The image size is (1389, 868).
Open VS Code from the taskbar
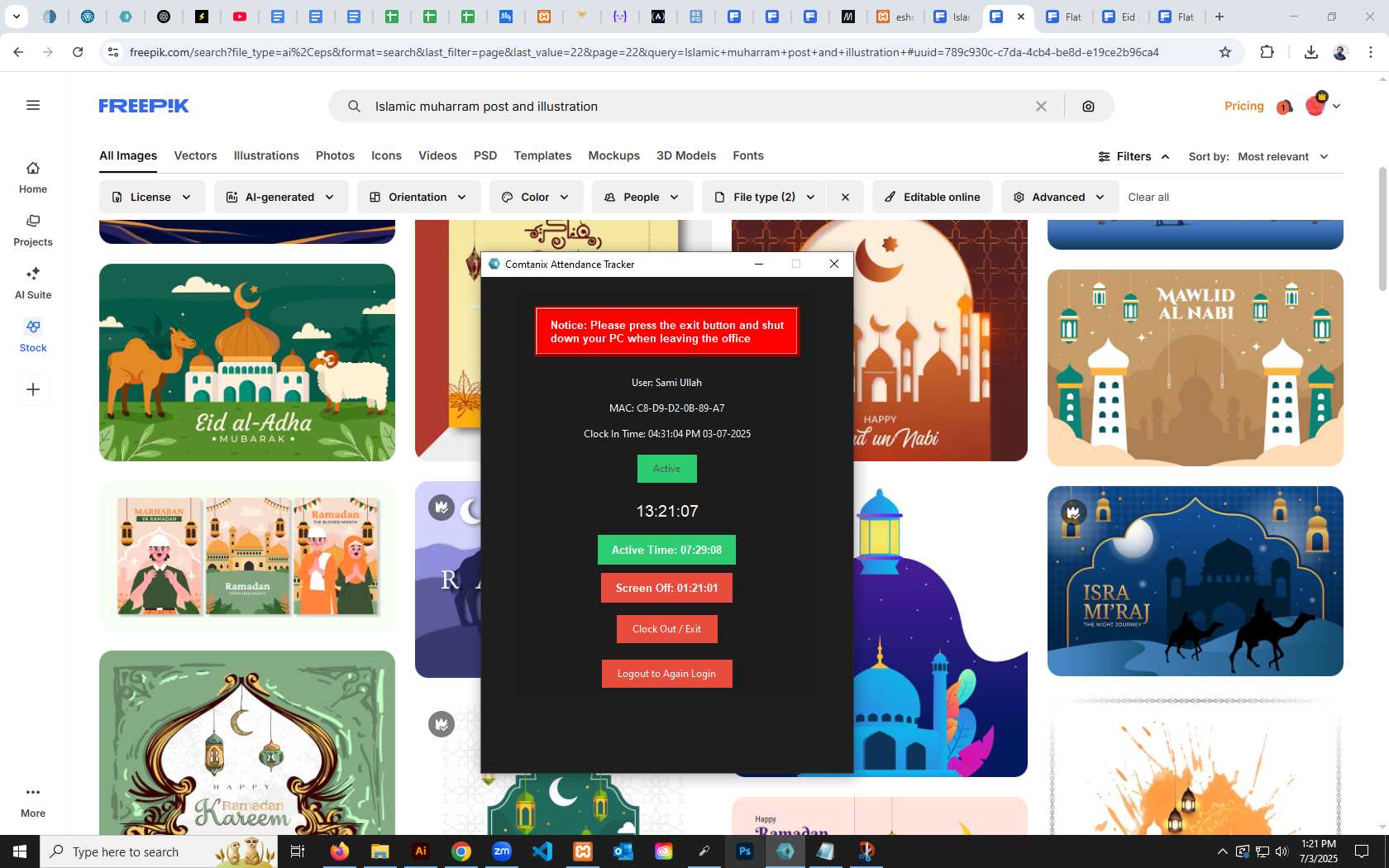click(x=542, y=851)
